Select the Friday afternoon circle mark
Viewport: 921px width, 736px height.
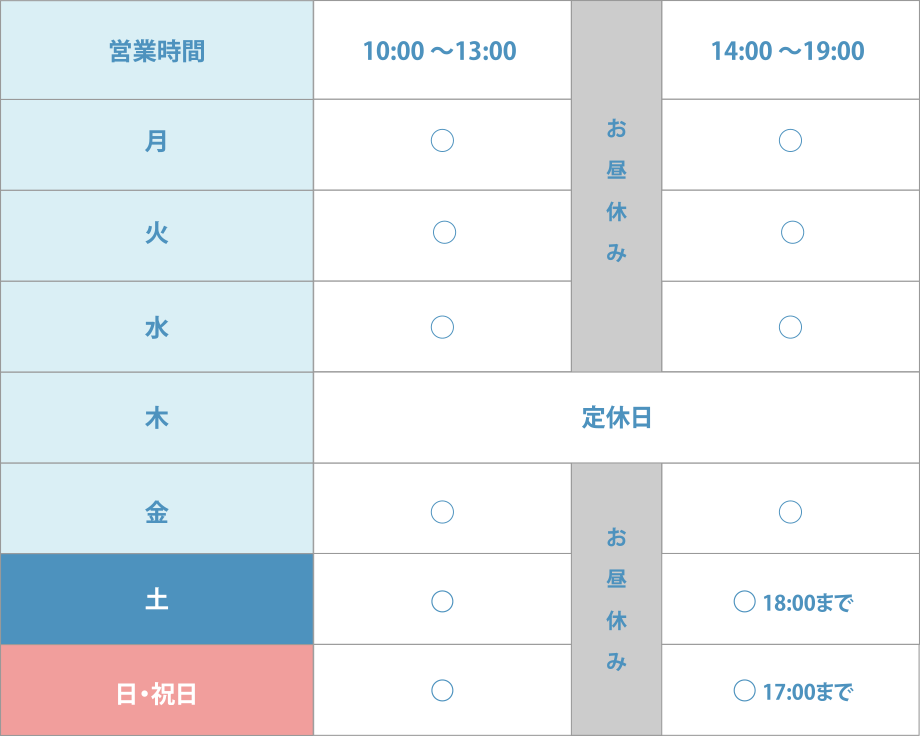pyautogui.click(x=791, y=512)
